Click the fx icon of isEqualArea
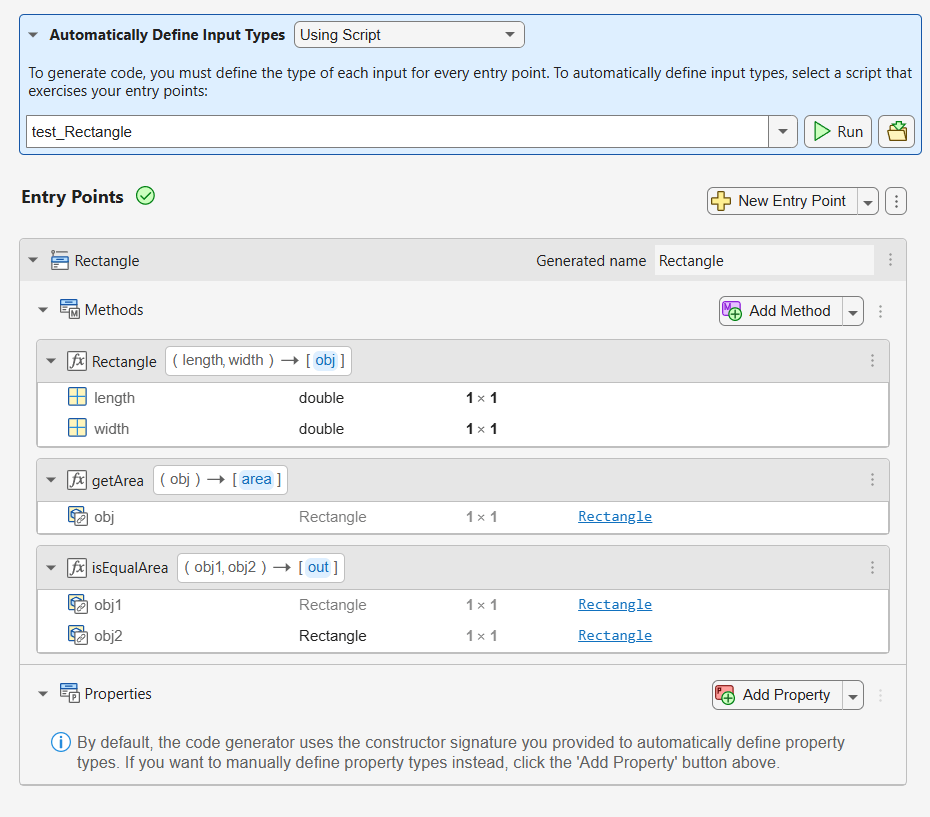 tap(77, 567)
